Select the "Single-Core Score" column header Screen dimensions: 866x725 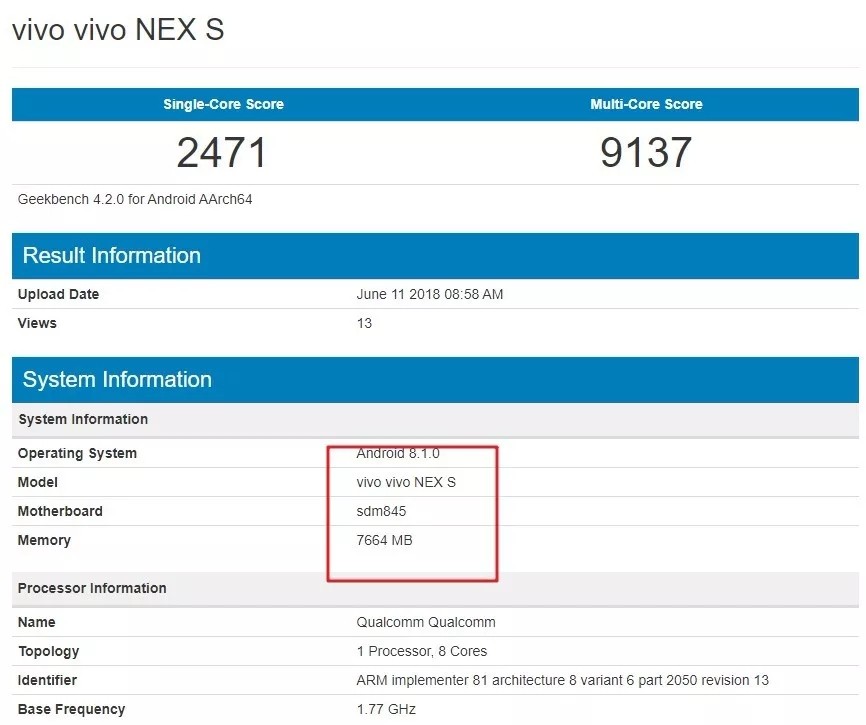[224, 104]
